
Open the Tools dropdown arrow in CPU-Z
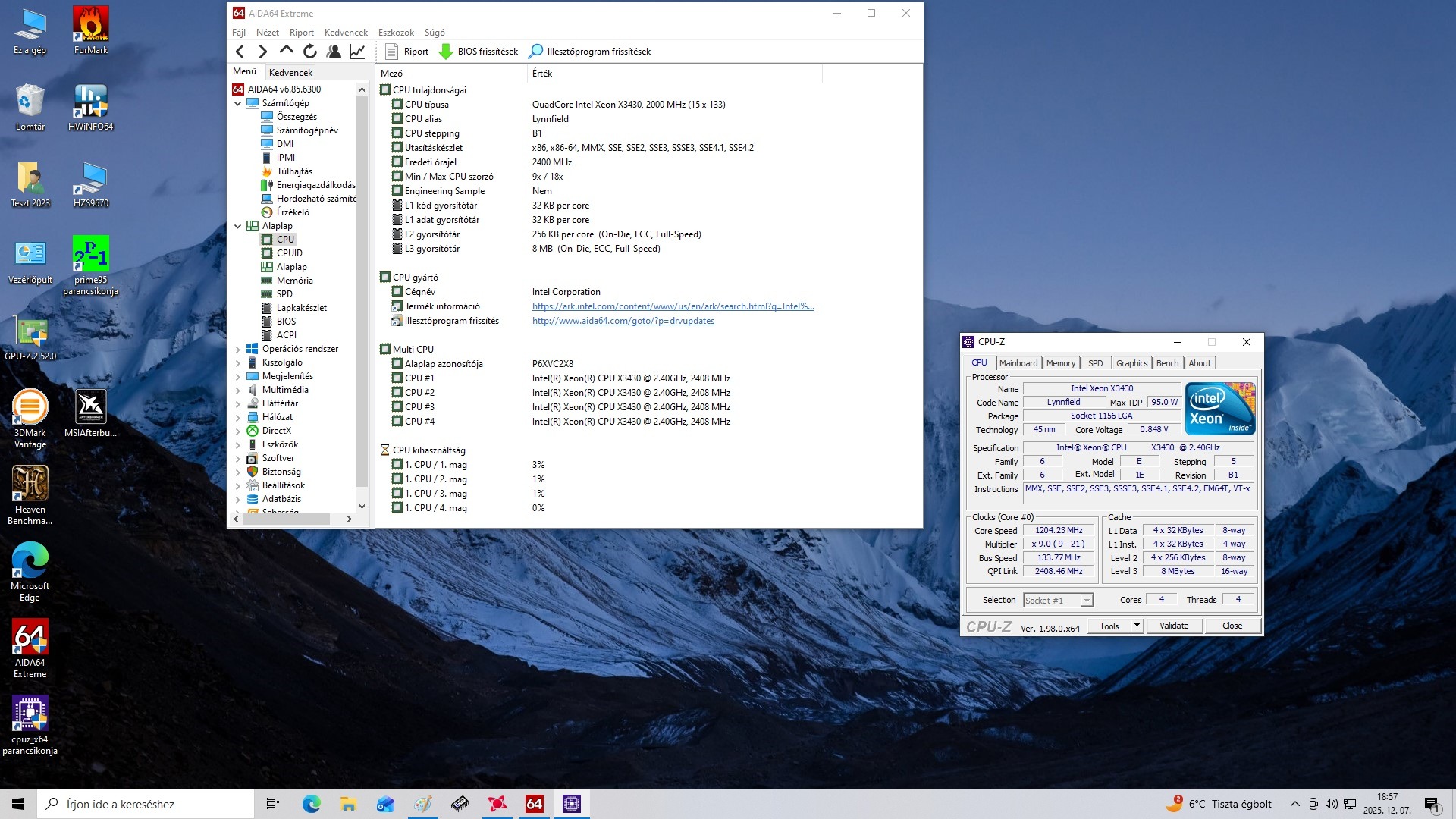coord(1137,626)
